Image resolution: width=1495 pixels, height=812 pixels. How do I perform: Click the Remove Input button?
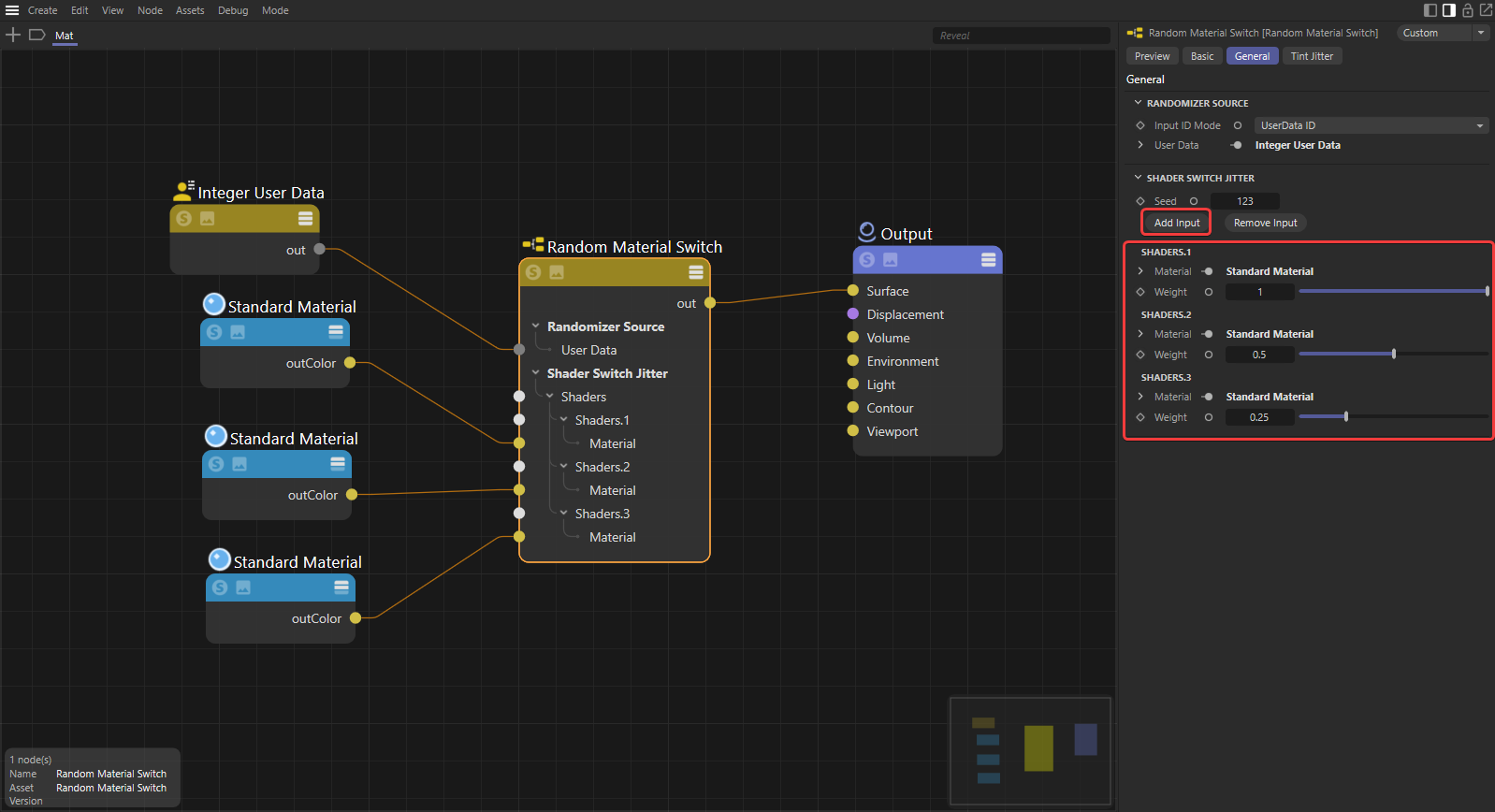pyautogui.click(x=1265, y=223)
